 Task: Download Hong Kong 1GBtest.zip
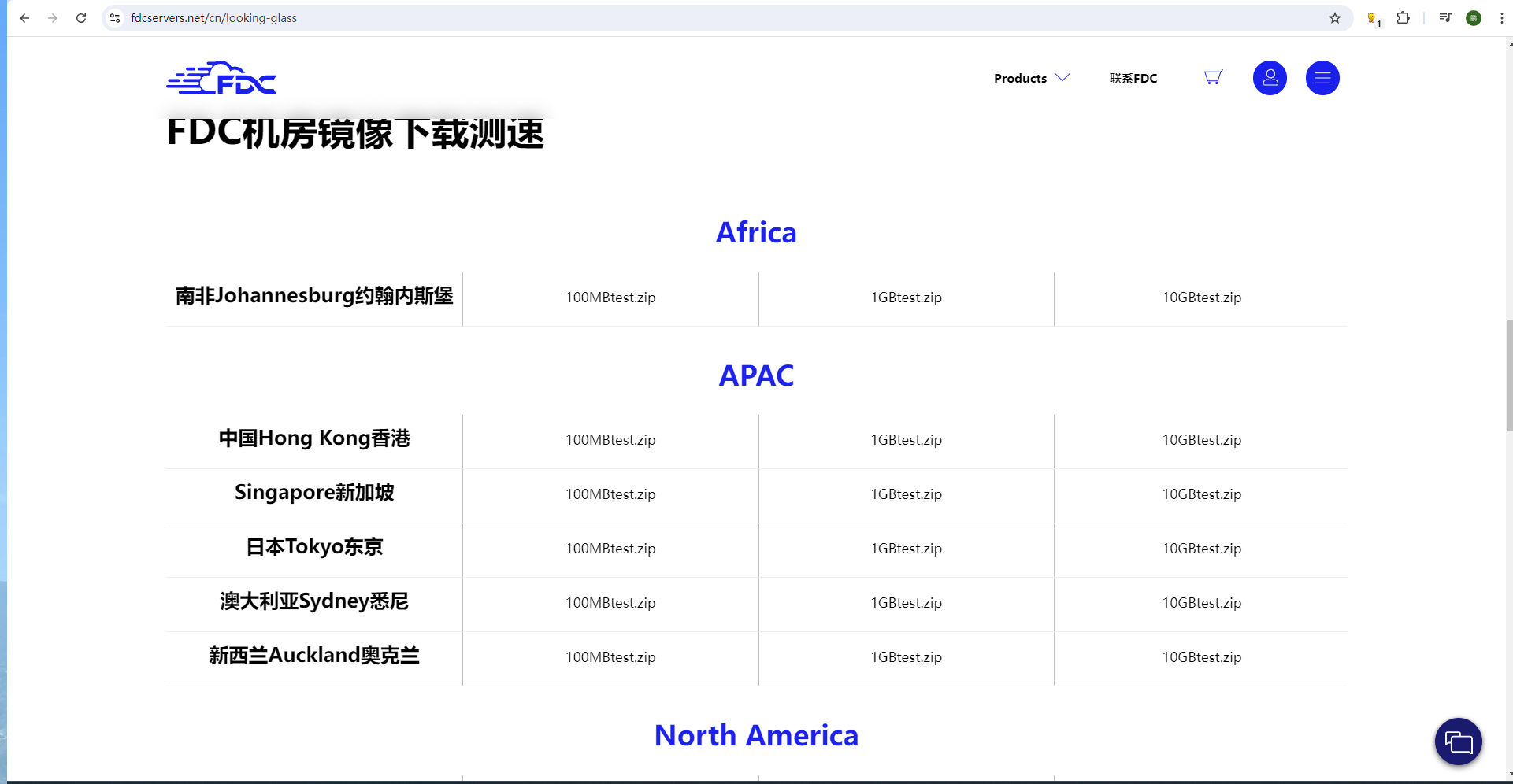coord(906,440)
